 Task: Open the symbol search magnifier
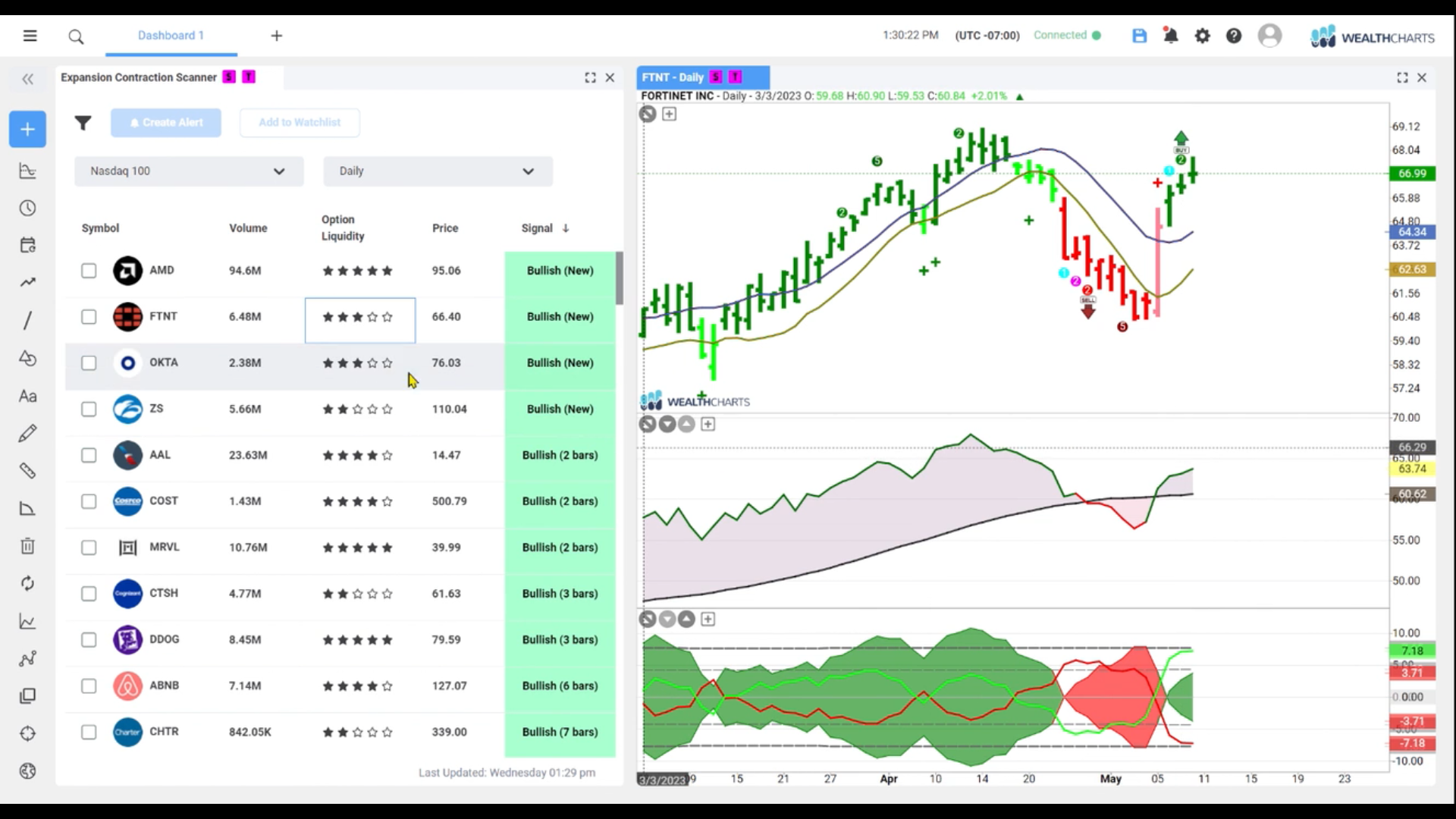(76, 36)
